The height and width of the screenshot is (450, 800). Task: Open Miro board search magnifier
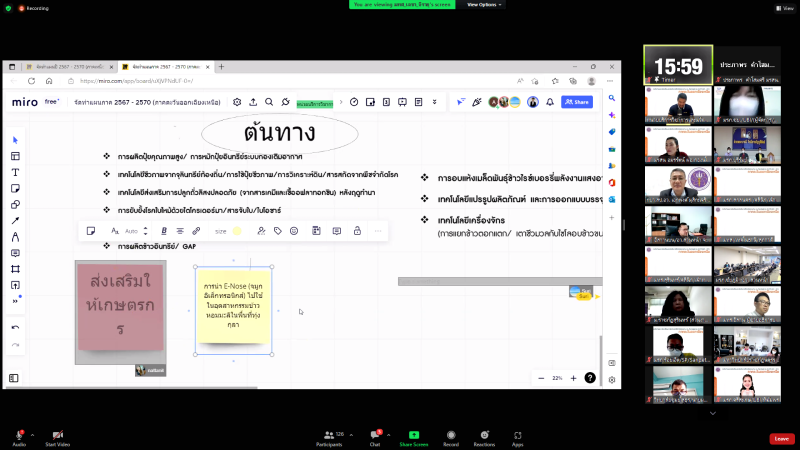(270, 101)
